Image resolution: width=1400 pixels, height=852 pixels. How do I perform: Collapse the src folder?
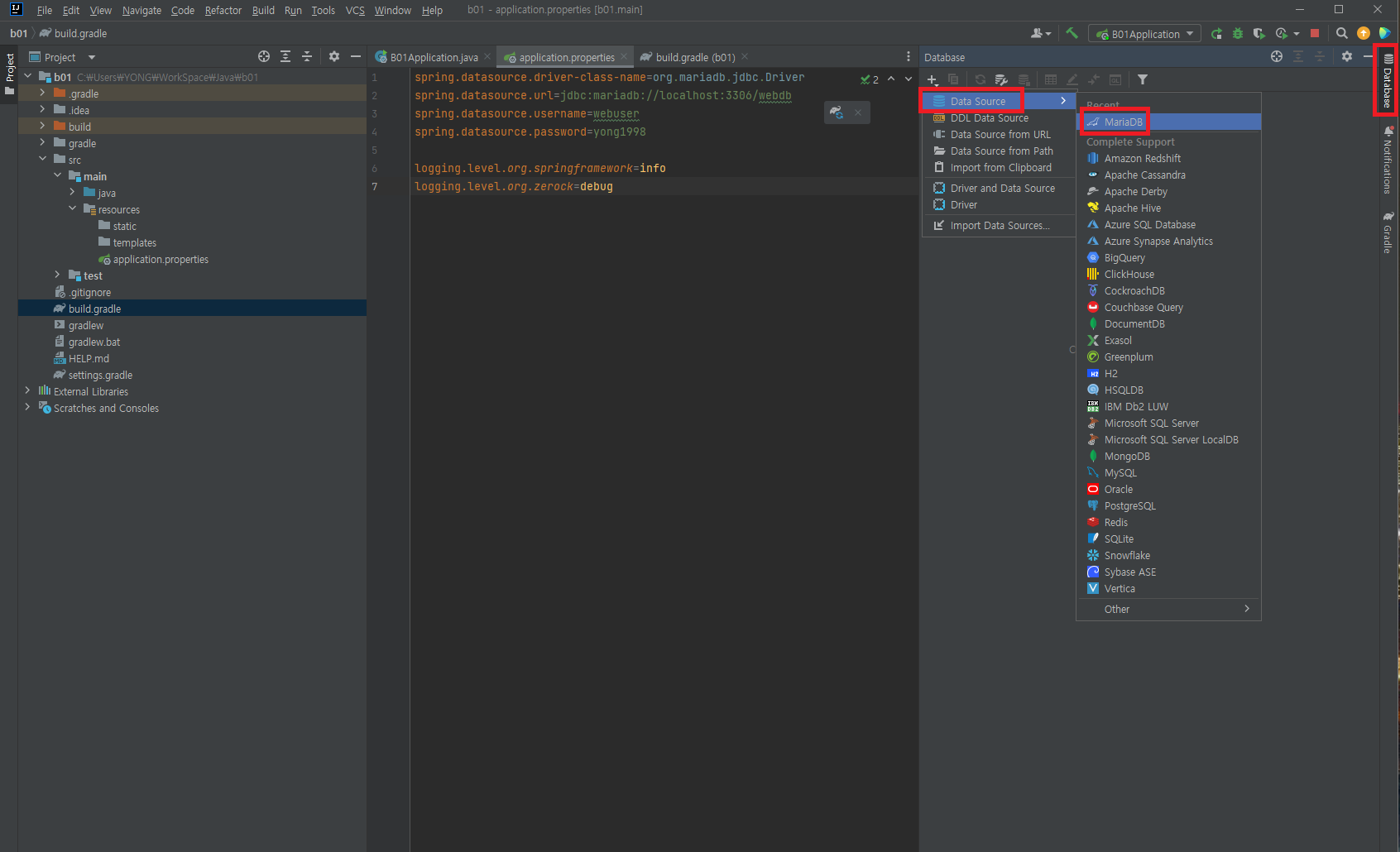(x=42, y=160)
